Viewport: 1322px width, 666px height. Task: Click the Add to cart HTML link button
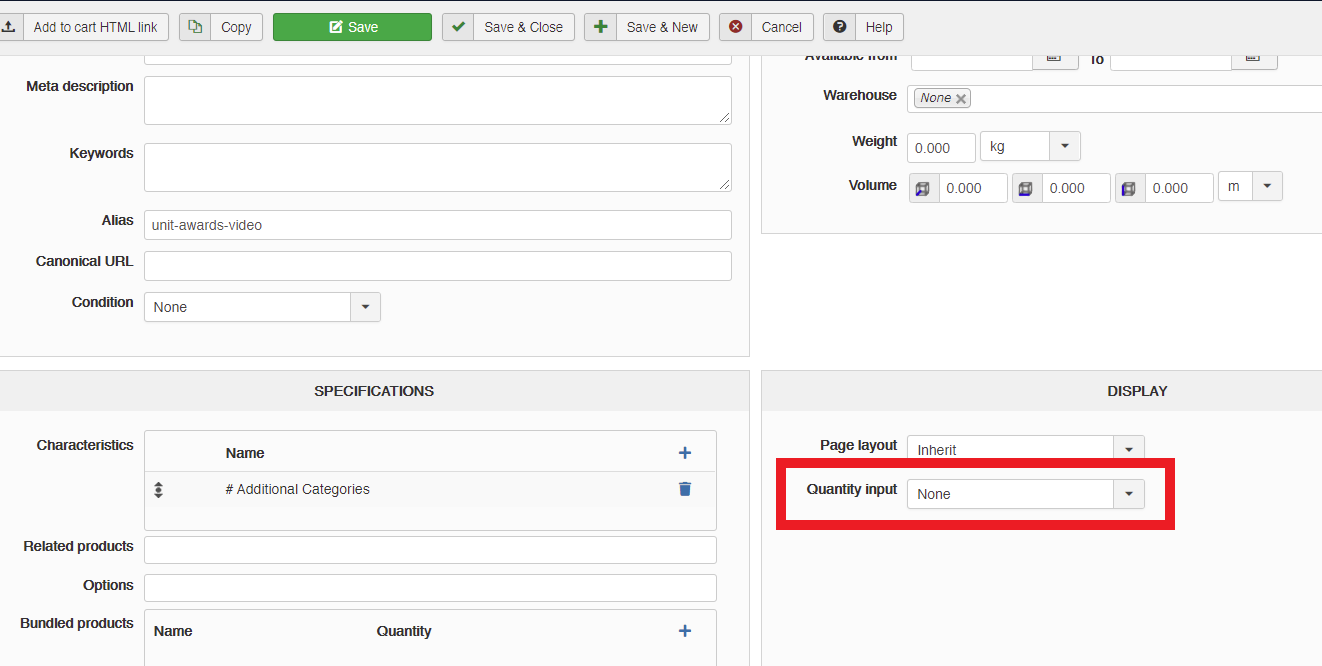click(84, 27)
